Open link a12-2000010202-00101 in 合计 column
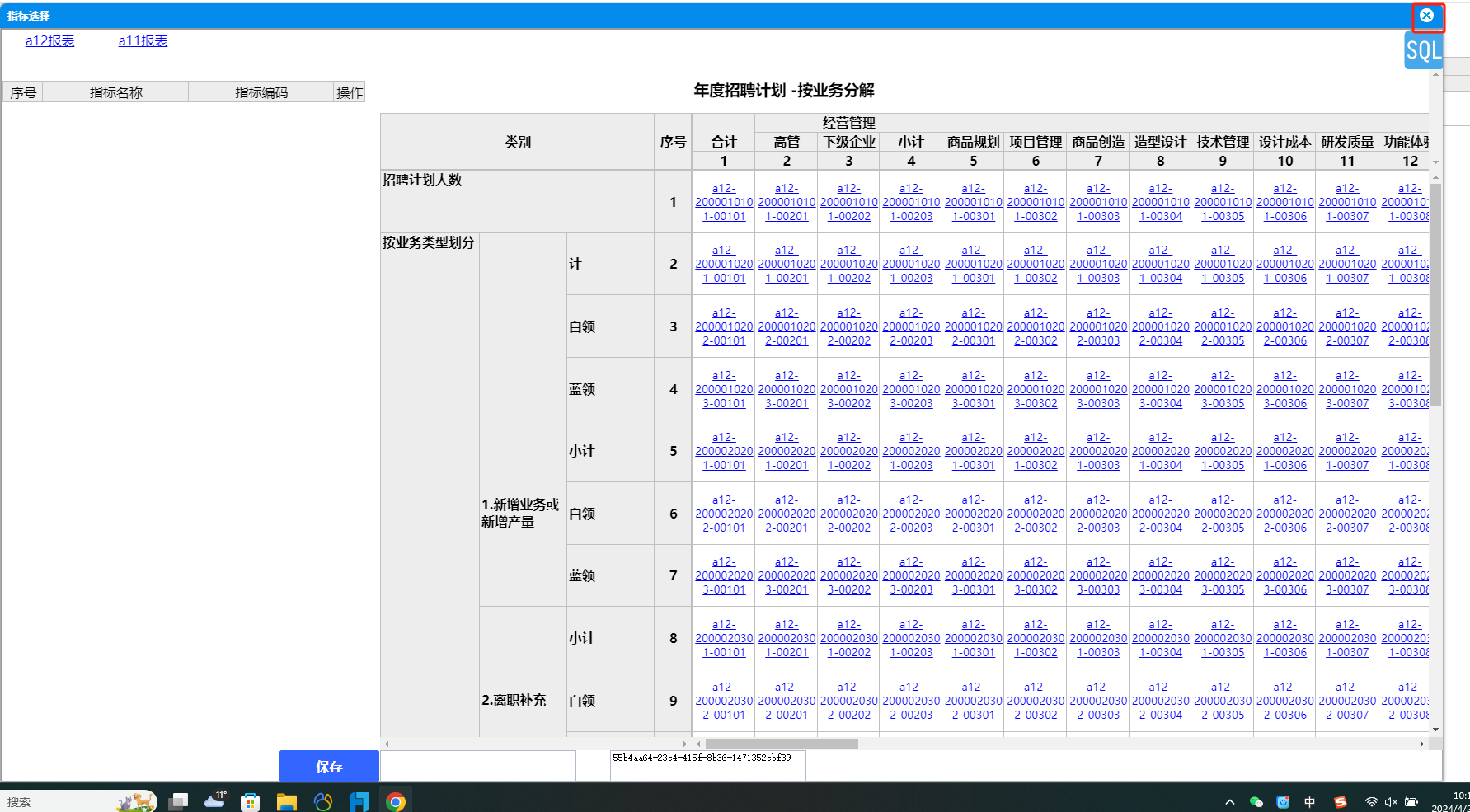1470x812 pixels. [x=724, y=326]
